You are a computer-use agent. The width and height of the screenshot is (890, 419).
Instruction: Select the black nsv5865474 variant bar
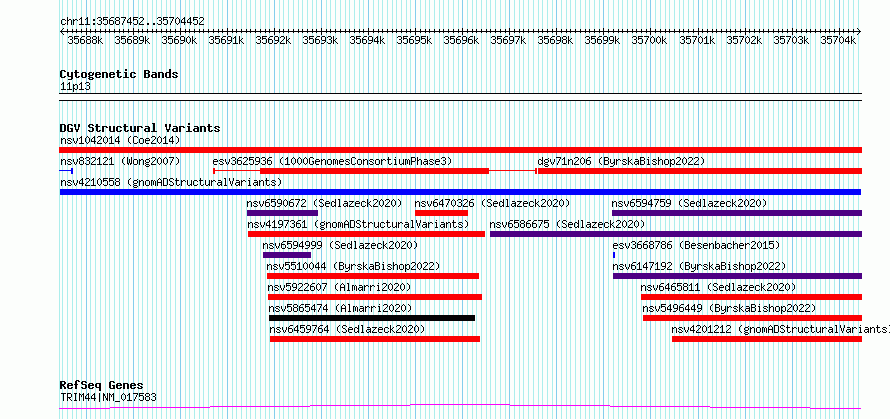pos(372,318)
